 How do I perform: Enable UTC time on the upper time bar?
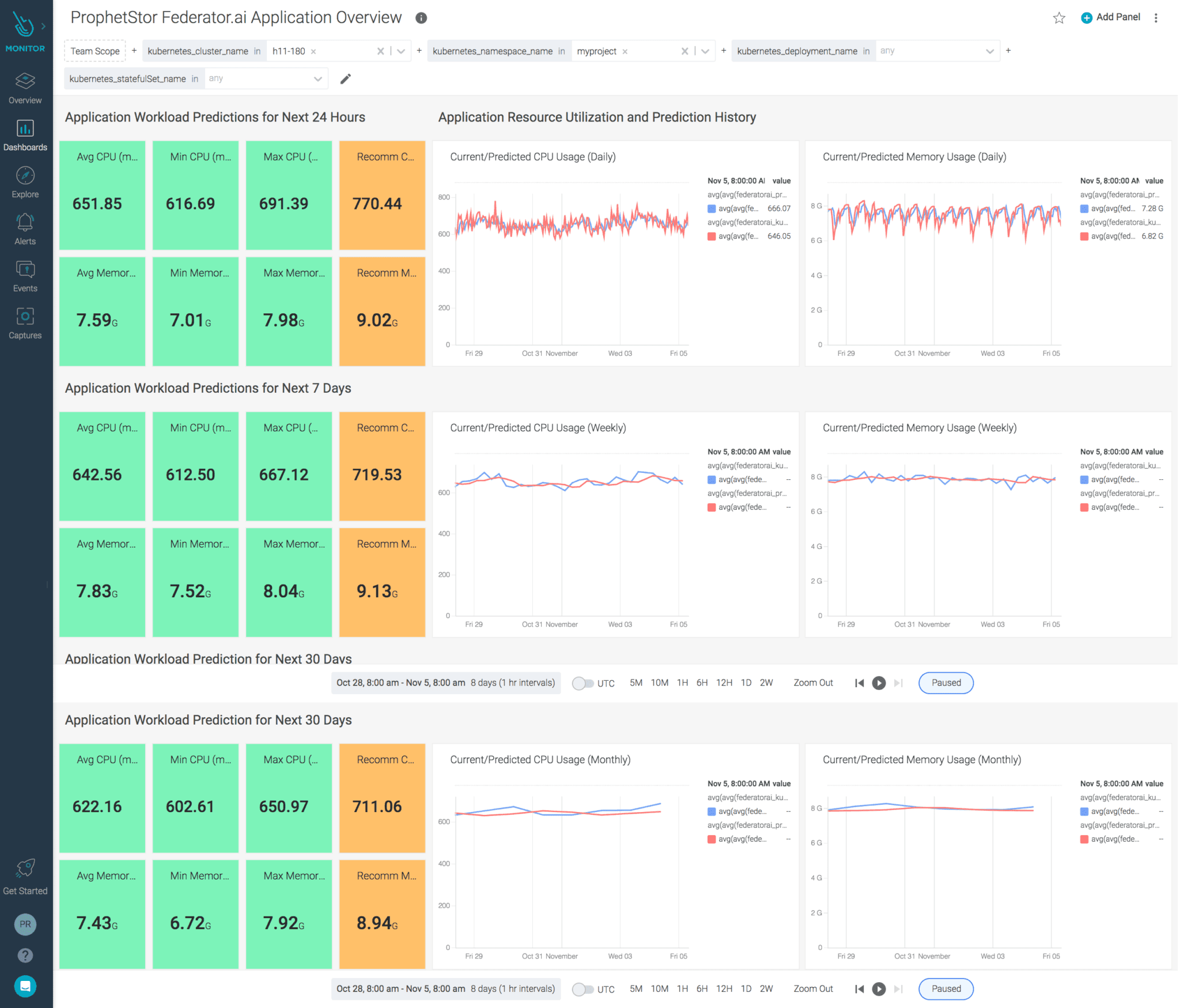(584, 683)
